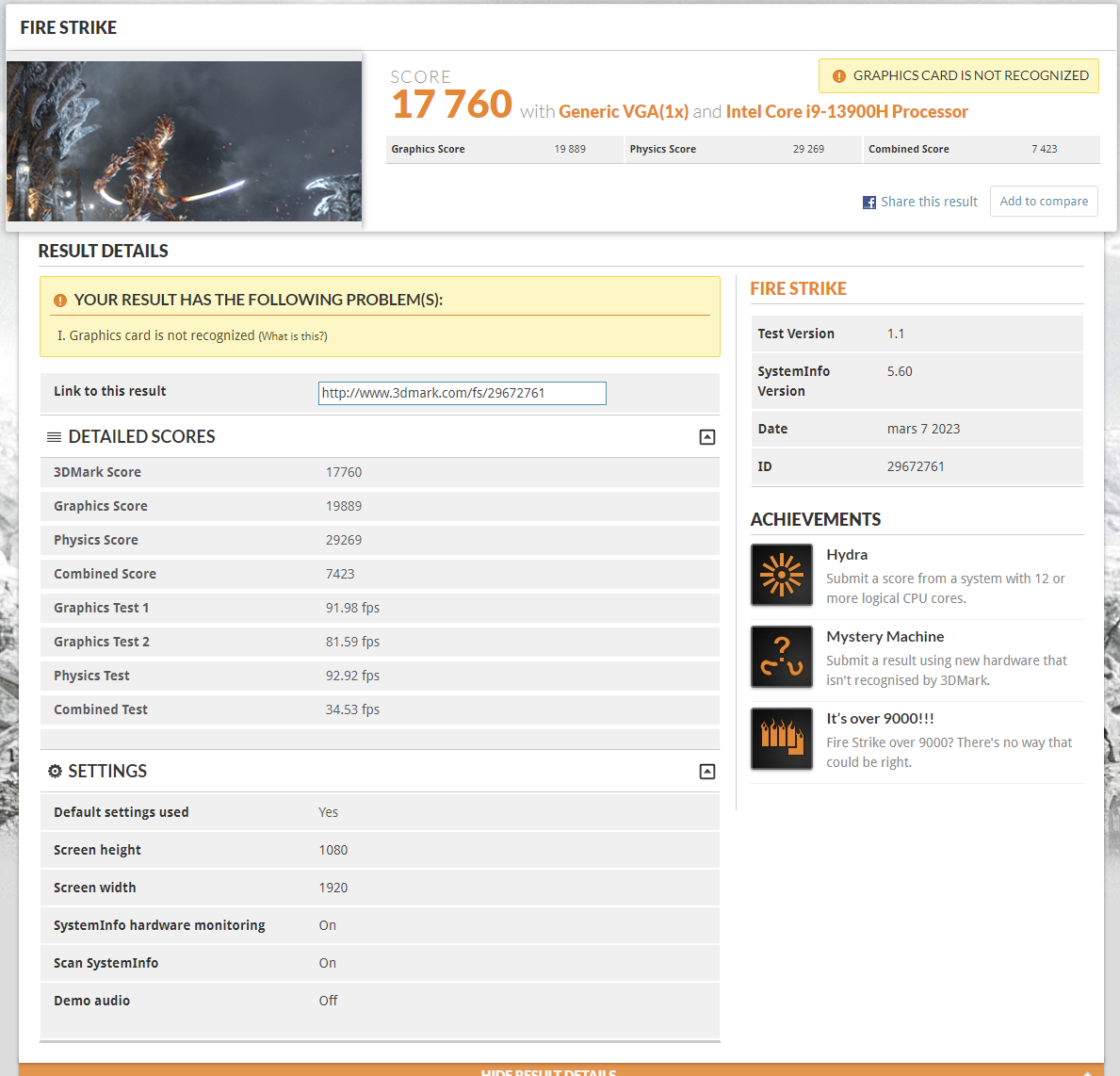Open Generic VGA(1x) link
This screenshot has height=1076, width=1120.
point(624,111)
